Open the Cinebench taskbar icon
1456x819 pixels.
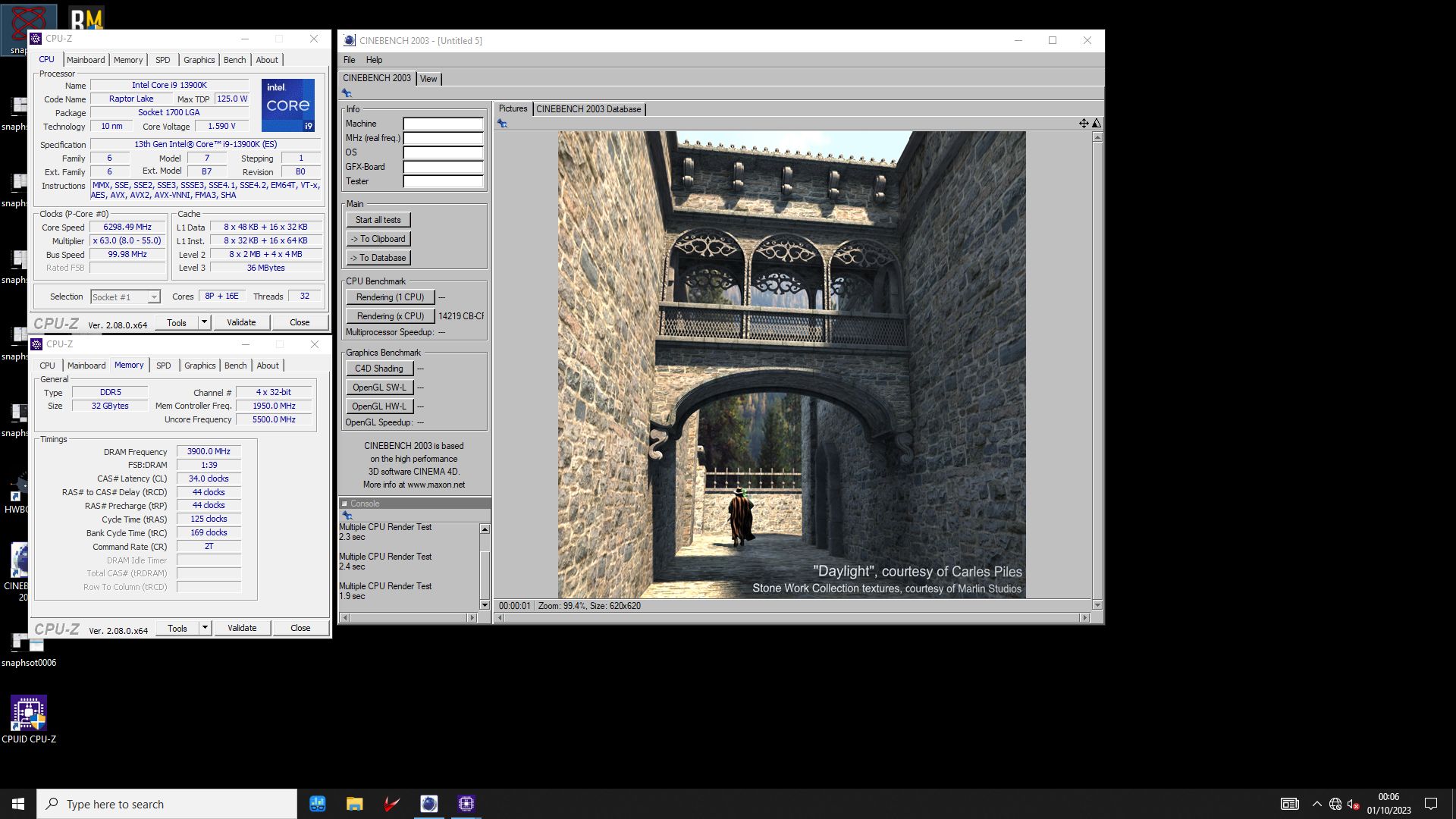(x=429, y=804)
